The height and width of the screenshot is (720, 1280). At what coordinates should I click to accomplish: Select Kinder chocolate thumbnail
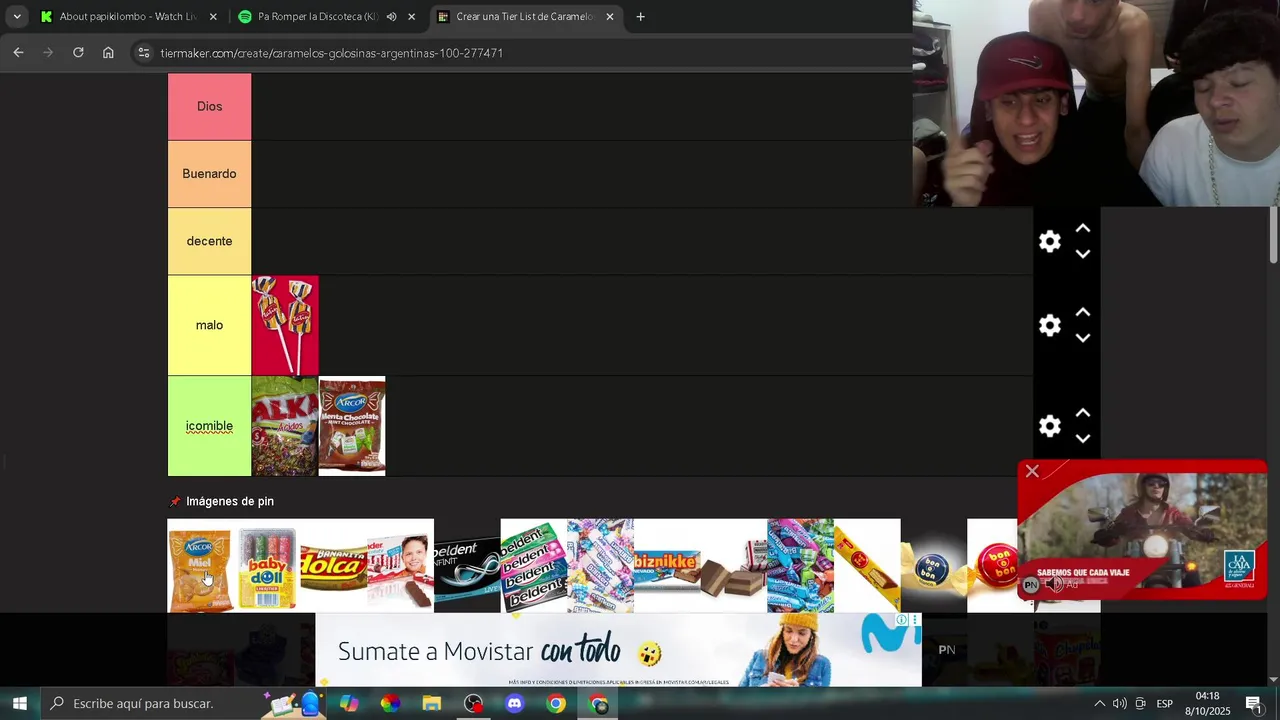click(x=400, y=565)
